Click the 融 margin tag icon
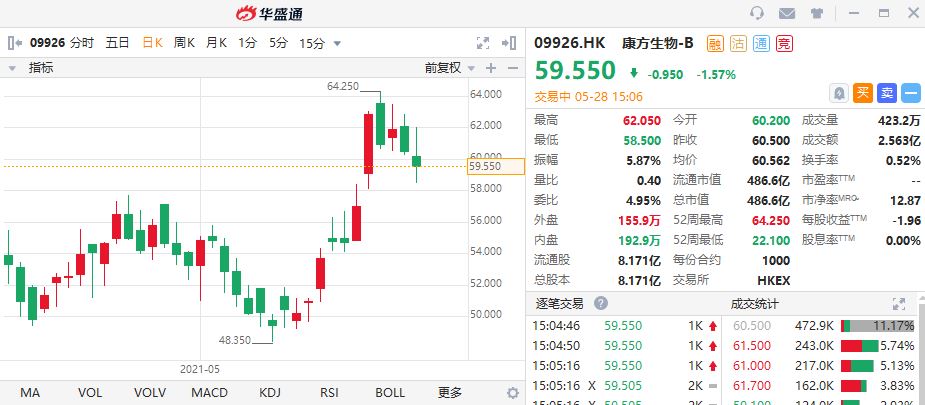 click(715, 43)
